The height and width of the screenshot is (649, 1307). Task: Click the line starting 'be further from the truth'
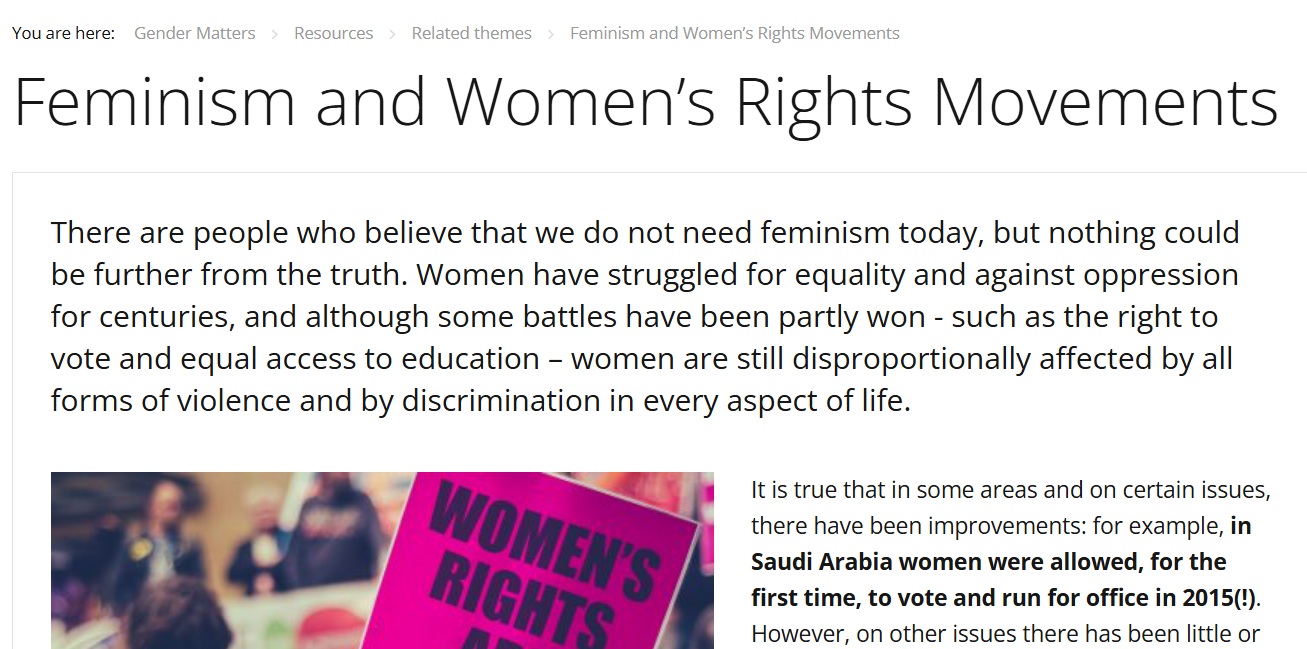tap(644, 275)
